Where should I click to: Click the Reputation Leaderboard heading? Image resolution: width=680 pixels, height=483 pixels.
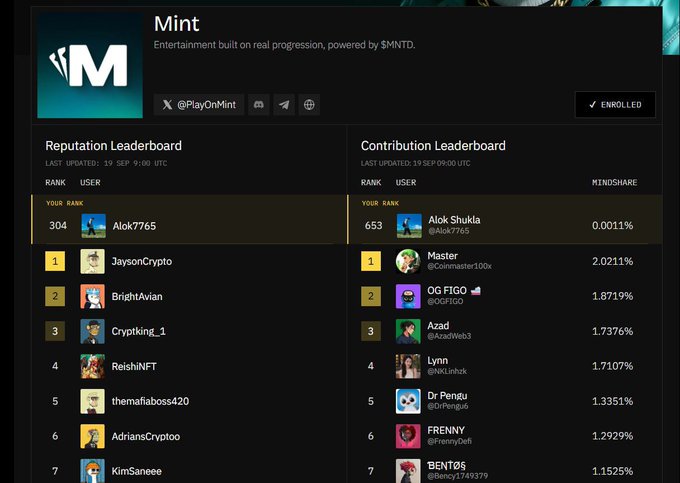(114, 146)
